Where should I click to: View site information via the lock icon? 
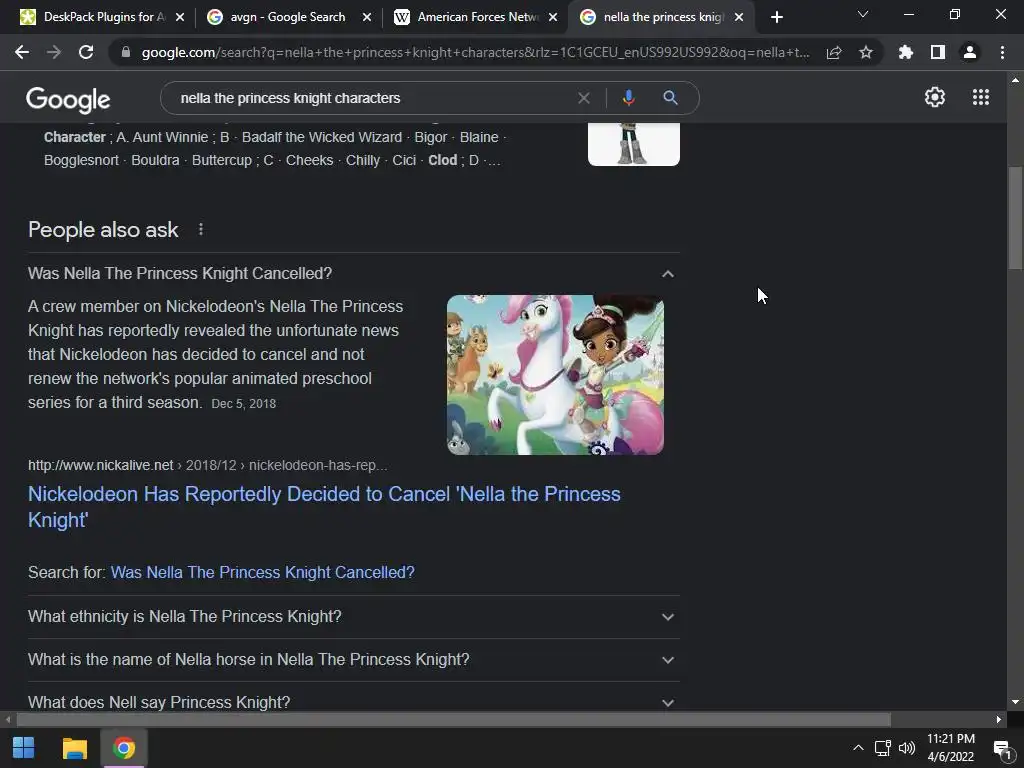(x=126, y=52)
